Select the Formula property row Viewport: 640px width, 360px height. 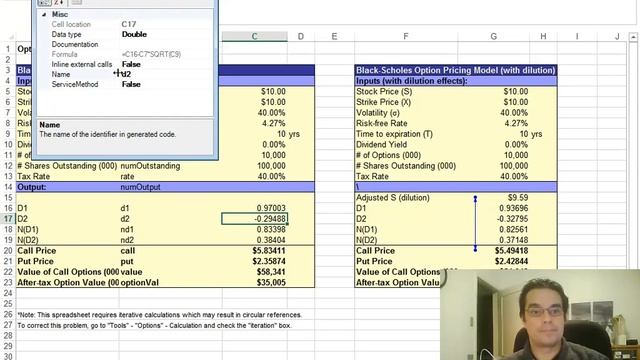(x=125, y=54)
